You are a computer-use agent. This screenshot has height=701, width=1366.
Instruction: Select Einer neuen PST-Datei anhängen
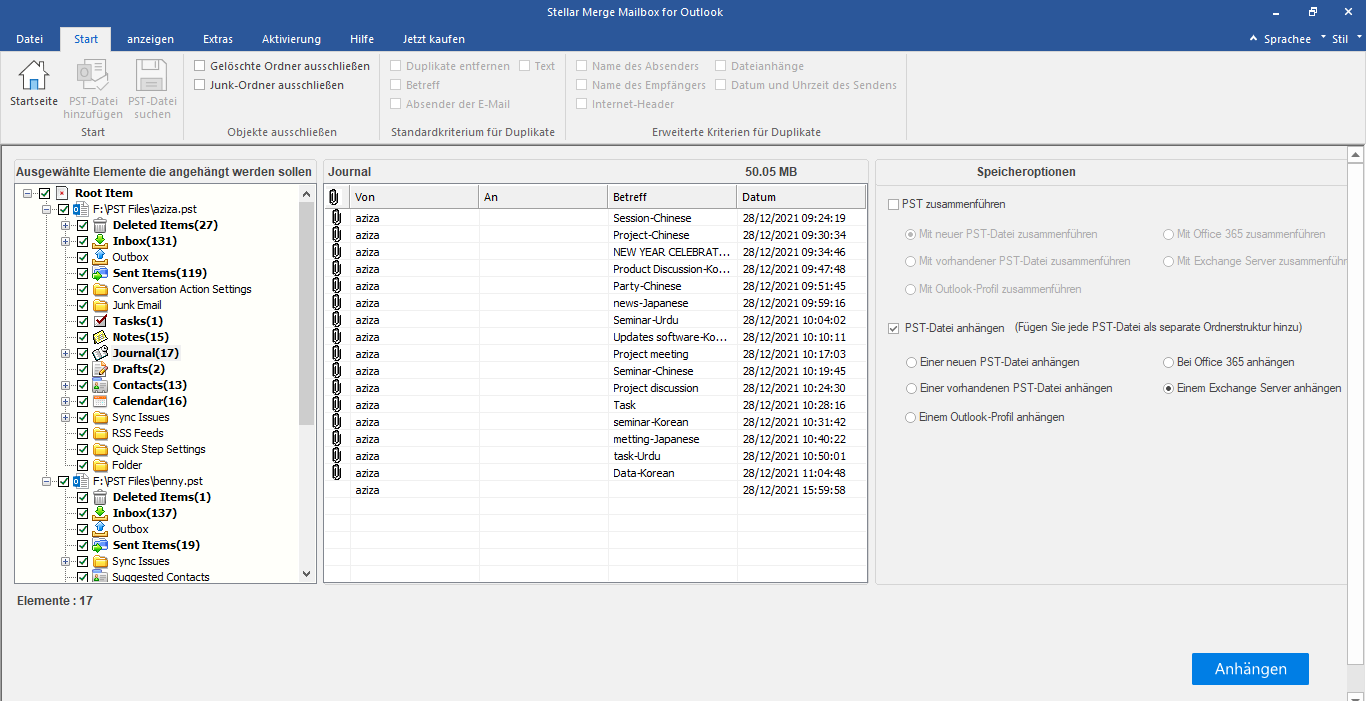click(x=911, y=362)
